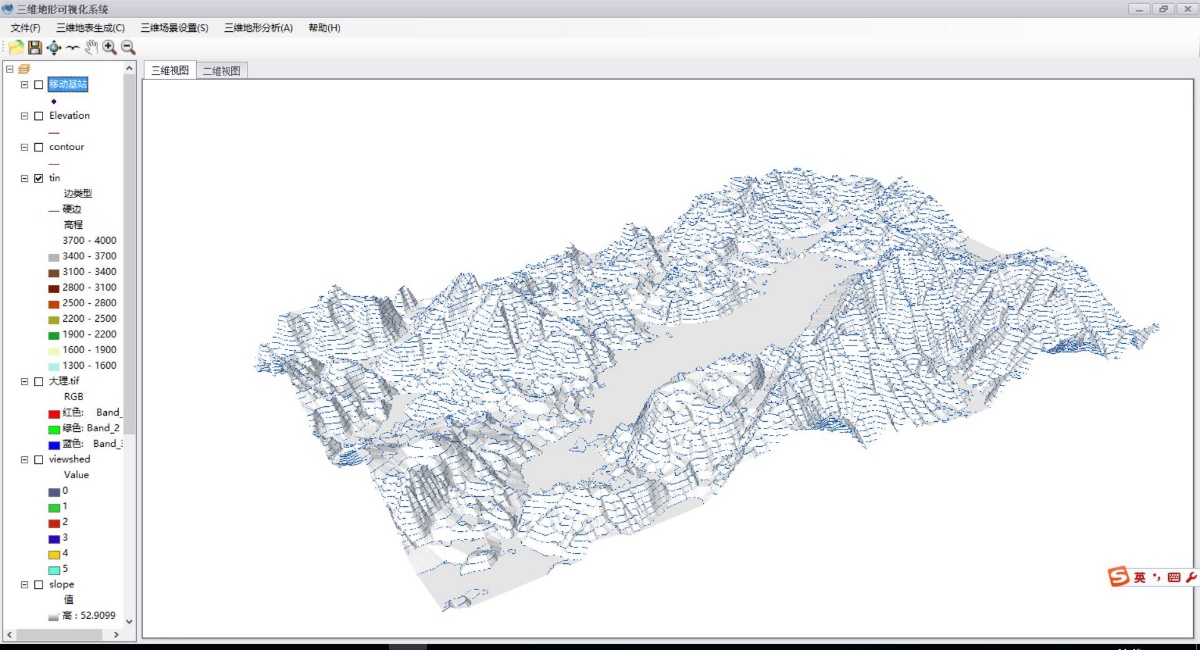Click the layer panel scroll up arrow
The height and width of the screenshot is (650, 1200).
tap(129, 67)
